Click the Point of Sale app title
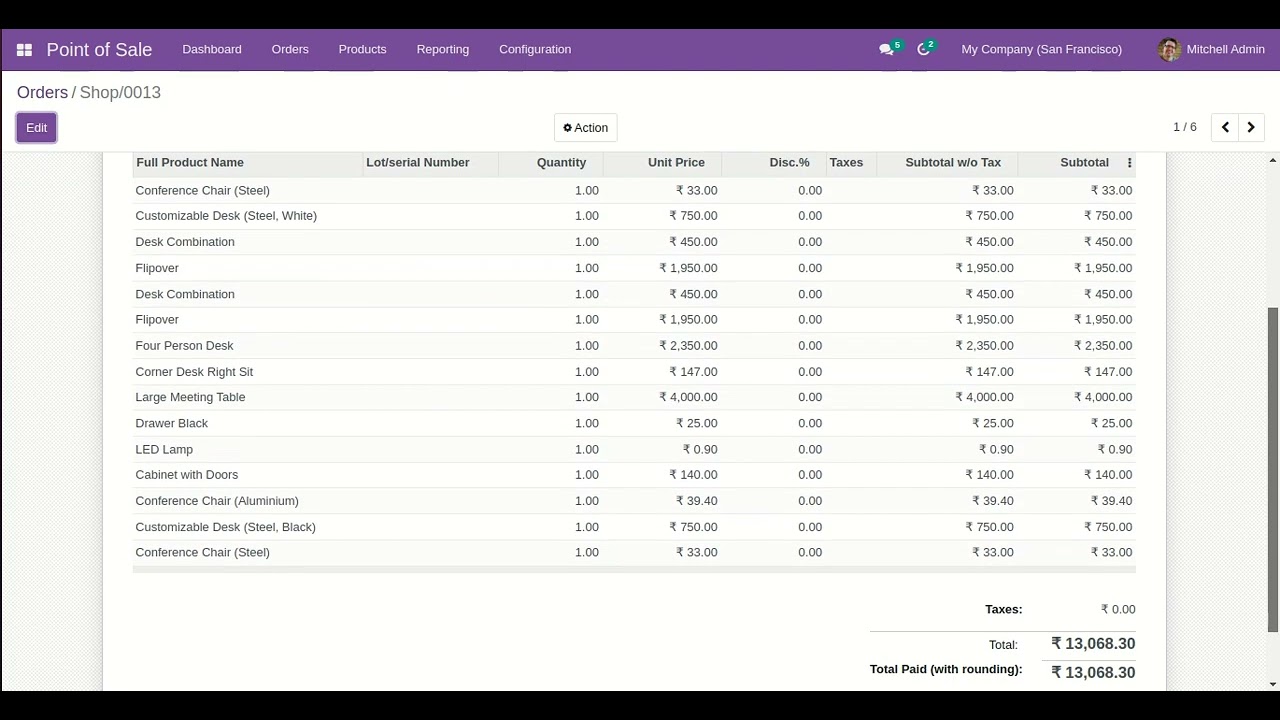This screenshot has width=1280, height=720. (99, 49)
